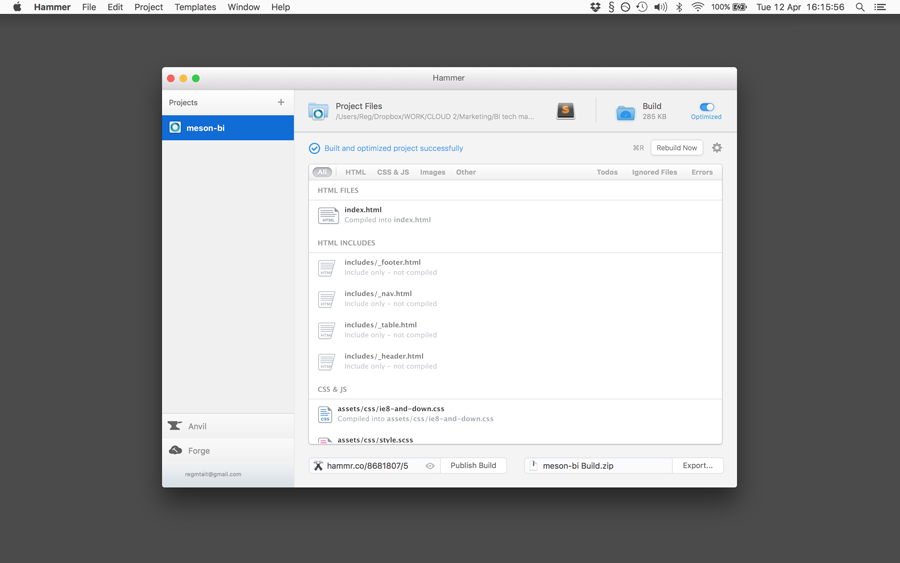
Task: Select the meson-bi project
Action: tap(228, 127)
